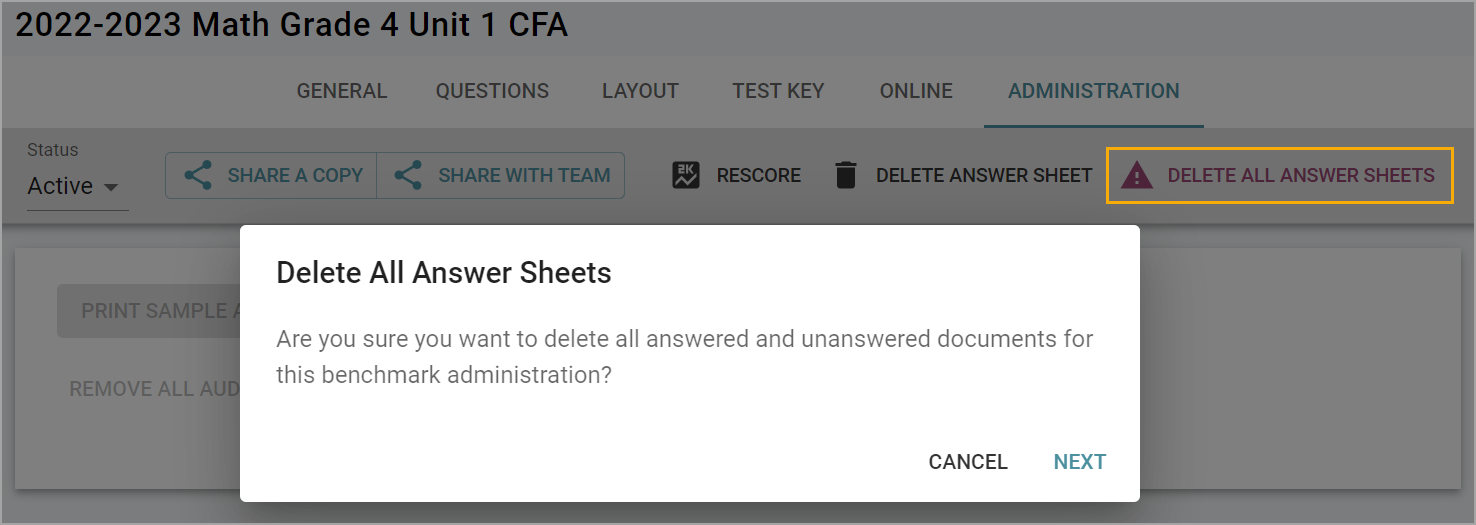Click the Print Sample button behind dialog

click(x=148, y=311)
